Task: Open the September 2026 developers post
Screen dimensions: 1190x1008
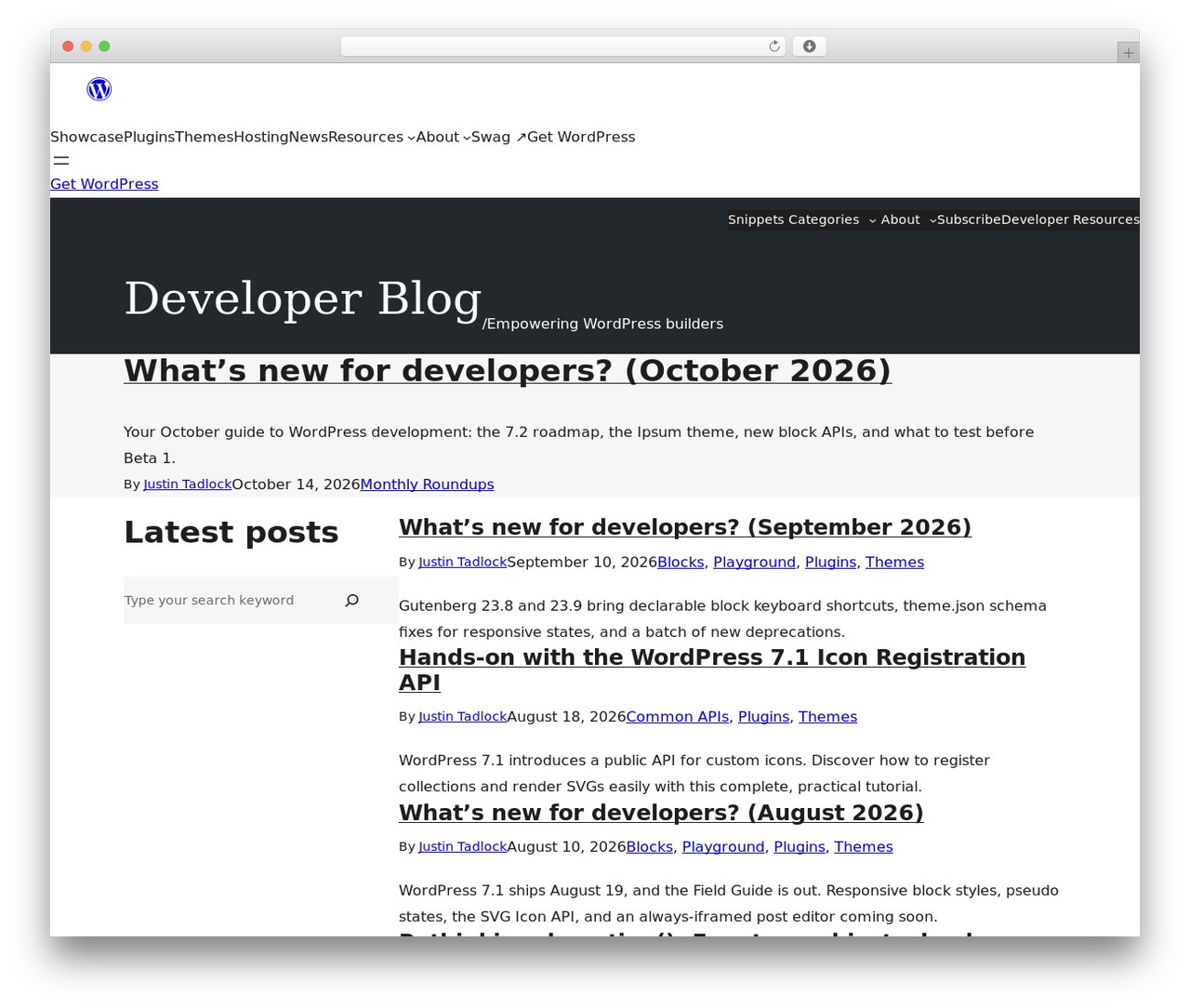Action: click(685, 527)
